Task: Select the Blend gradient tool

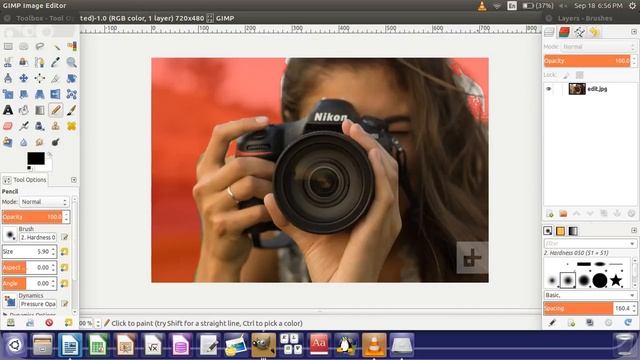Action: 40,110
